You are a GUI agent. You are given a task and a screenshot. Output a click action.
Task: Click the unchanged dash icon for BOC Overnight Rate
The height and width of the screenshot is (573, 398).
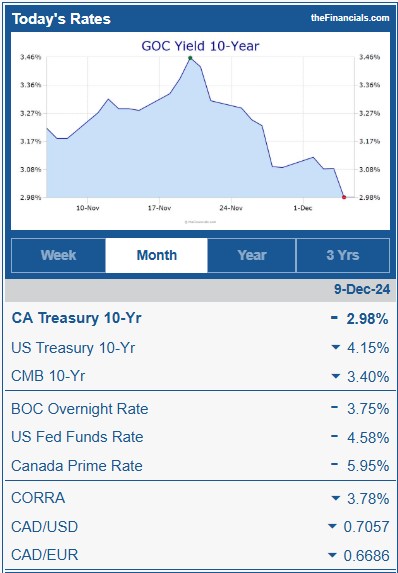click(x=334, y=406)
